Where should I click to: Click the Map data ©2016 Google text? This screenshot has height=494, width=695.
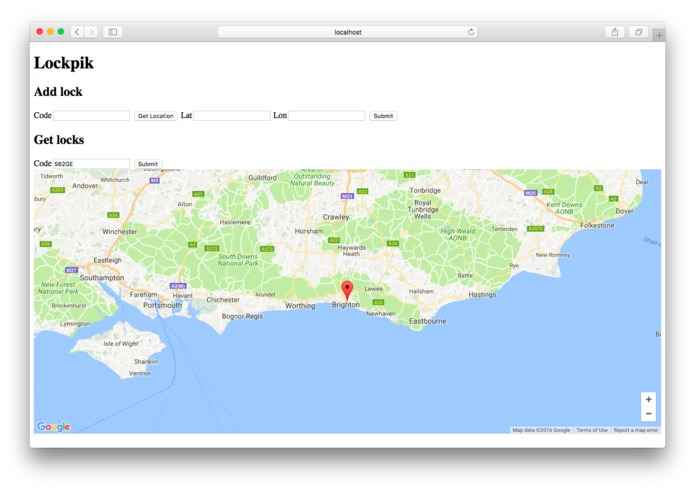click(x=541, y=430)
